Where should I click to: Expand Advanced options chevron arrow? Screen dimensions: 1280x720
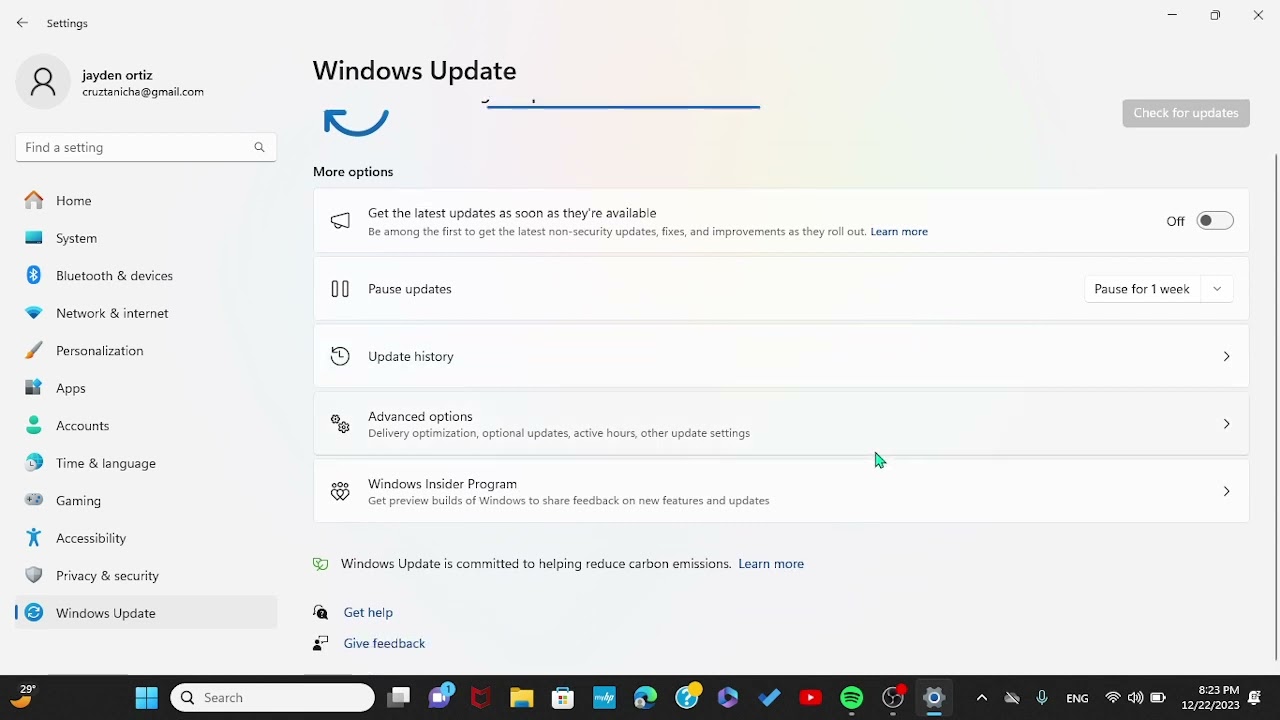click(1226, 424)
